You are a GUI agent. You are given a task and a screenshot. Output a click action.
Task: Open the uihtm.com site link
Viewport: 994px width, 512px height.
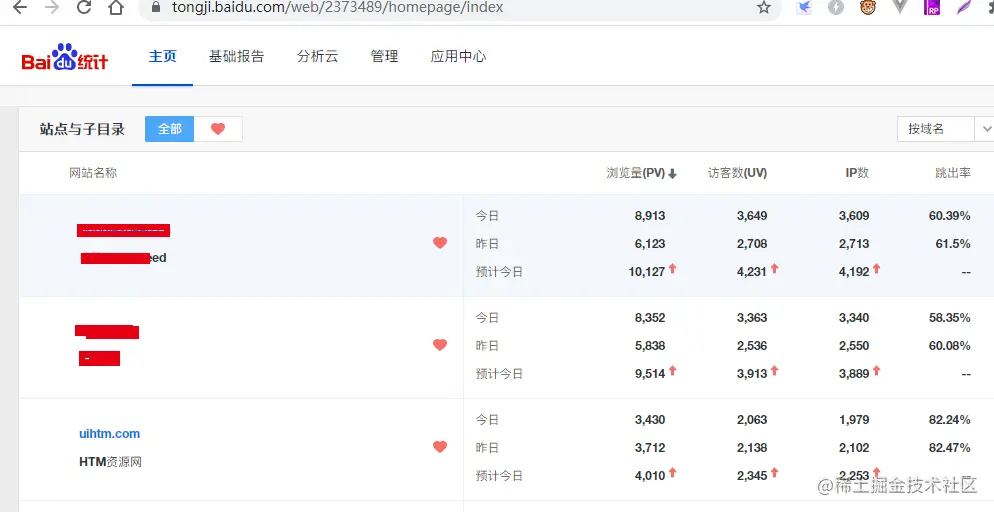[x=110, y=434]
